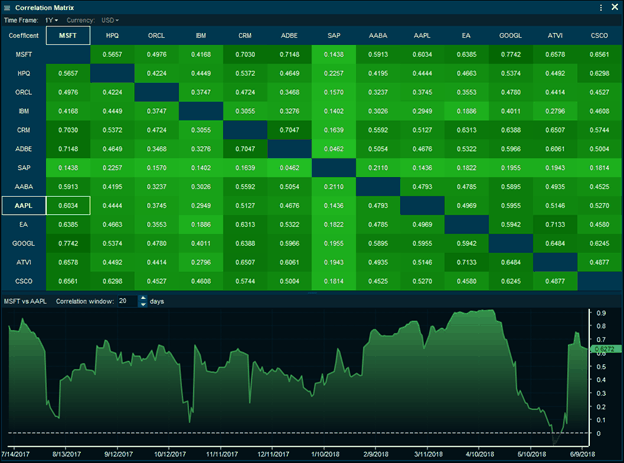
Task: Choose the CSCO row header
Action: [x=23, y=282]
